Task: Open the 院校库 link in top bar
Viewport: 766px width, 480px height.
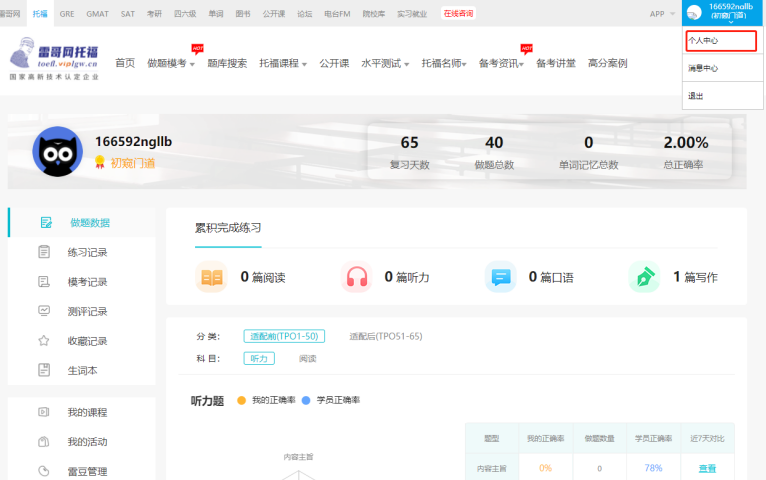Action: (374, 14)
